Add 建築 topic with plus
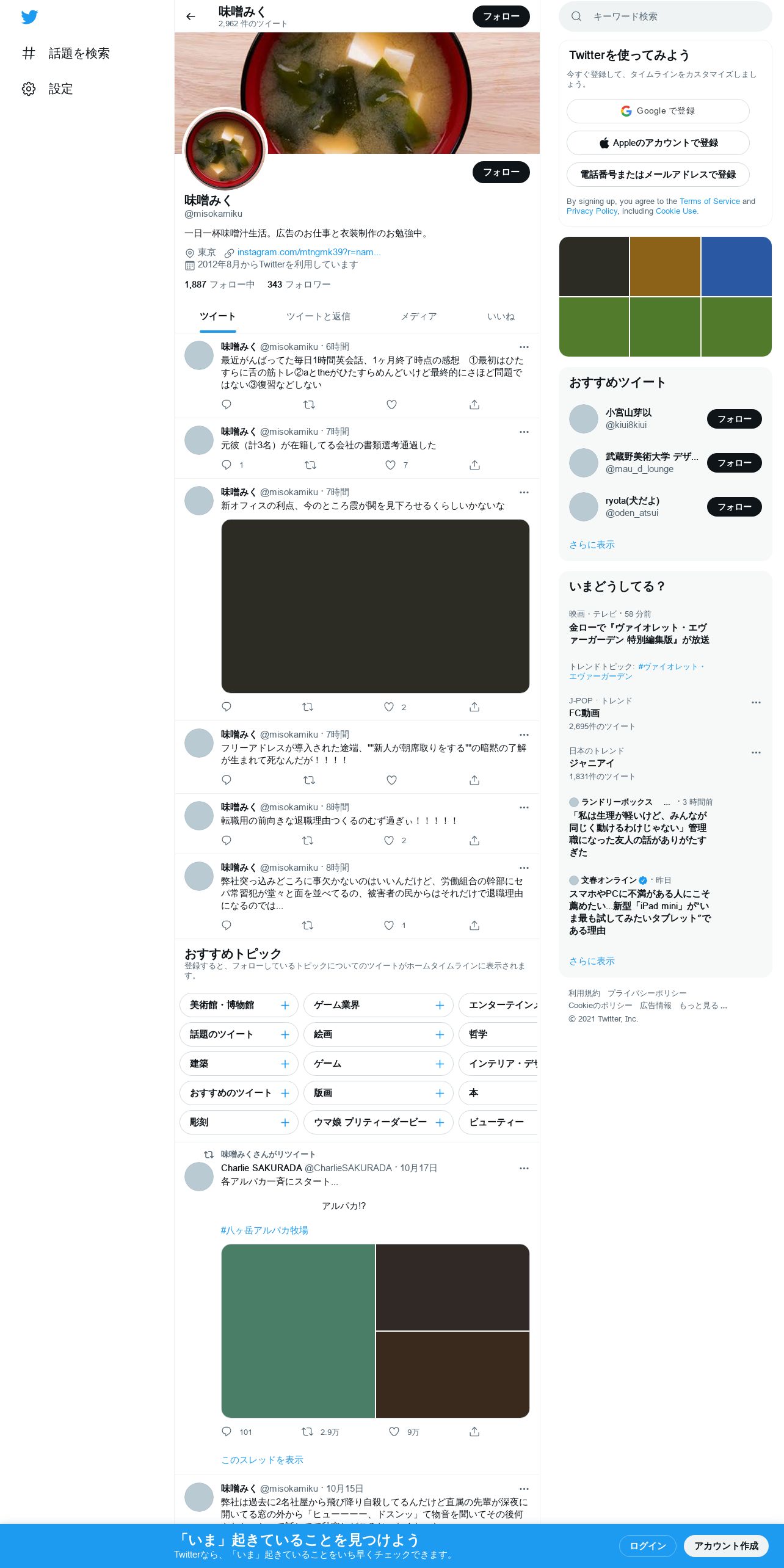The width and height of the screenshot is (784, 1568). 285,1064
